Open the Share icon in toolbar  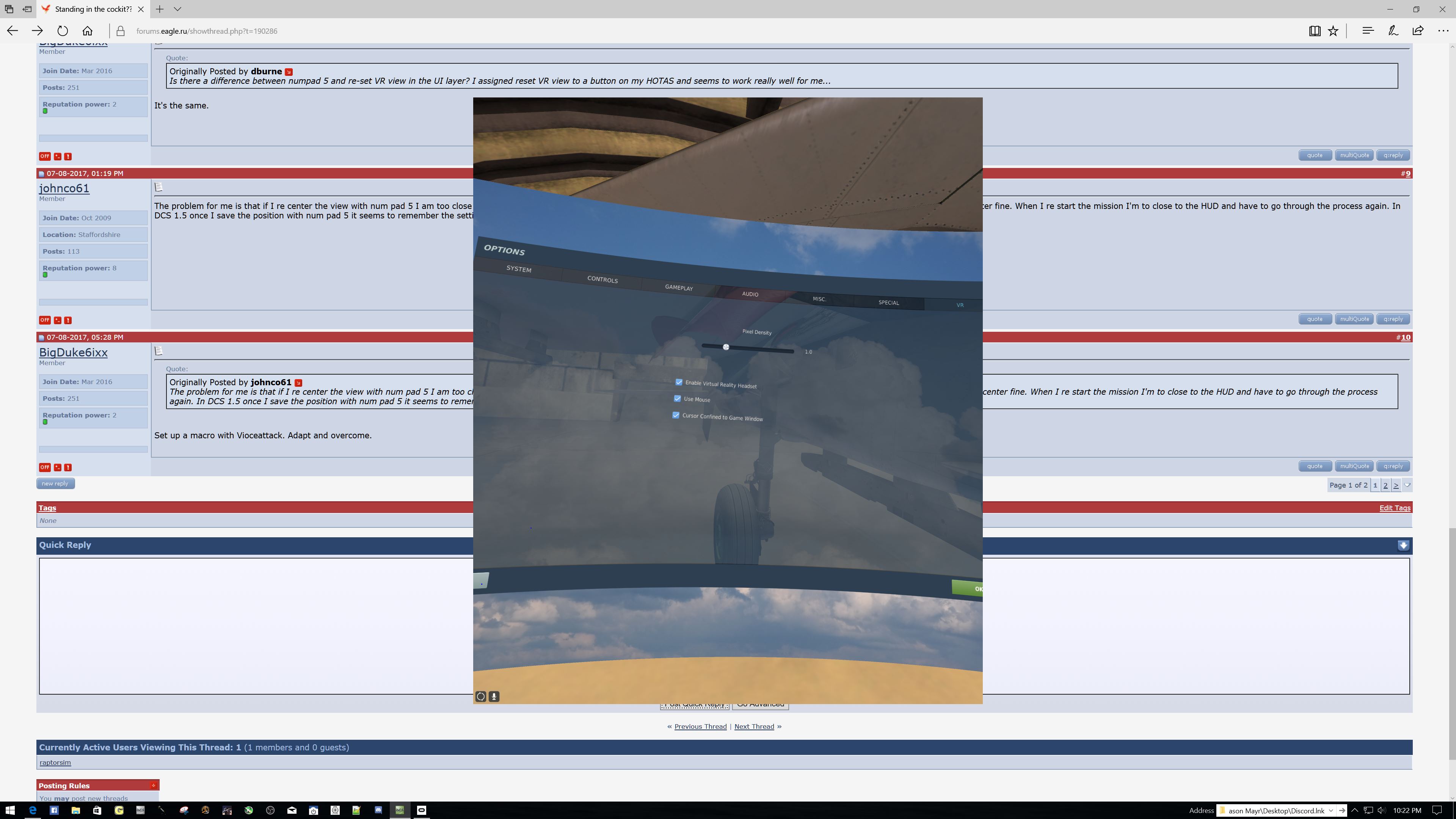click(x=1418, y=31)
